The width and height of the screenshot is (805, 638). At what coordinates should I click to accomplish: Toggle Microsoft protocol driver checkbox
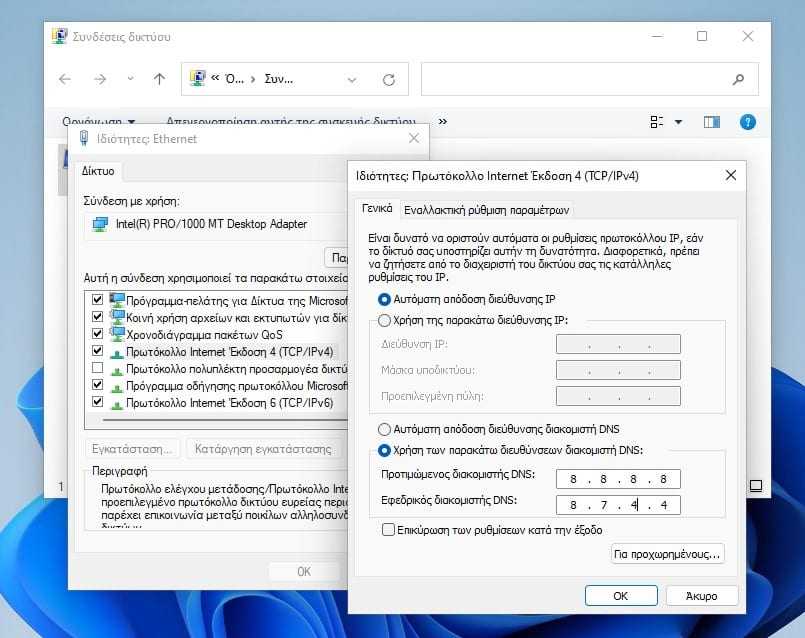pos(97,384)
